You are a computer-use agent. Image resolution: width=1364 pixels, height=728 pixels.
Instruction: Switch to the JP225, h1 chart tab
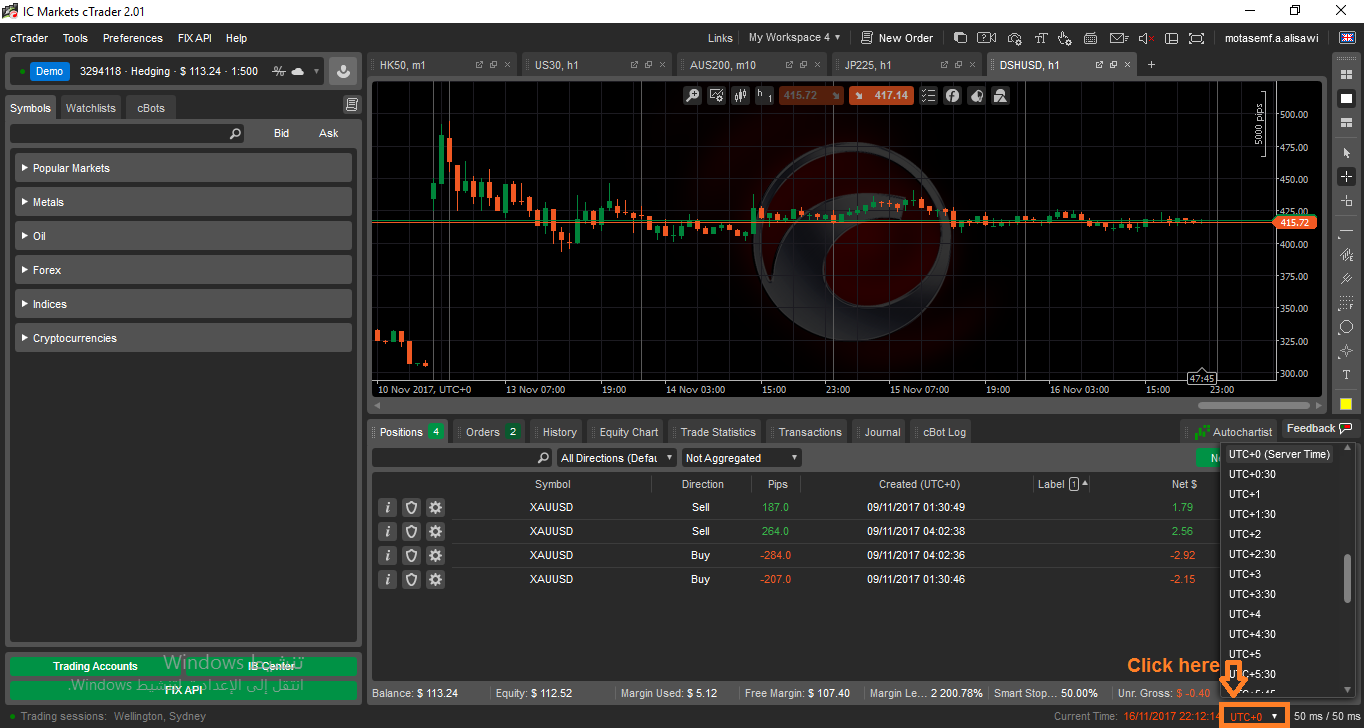pyautogui.click(x=907, y=64)
